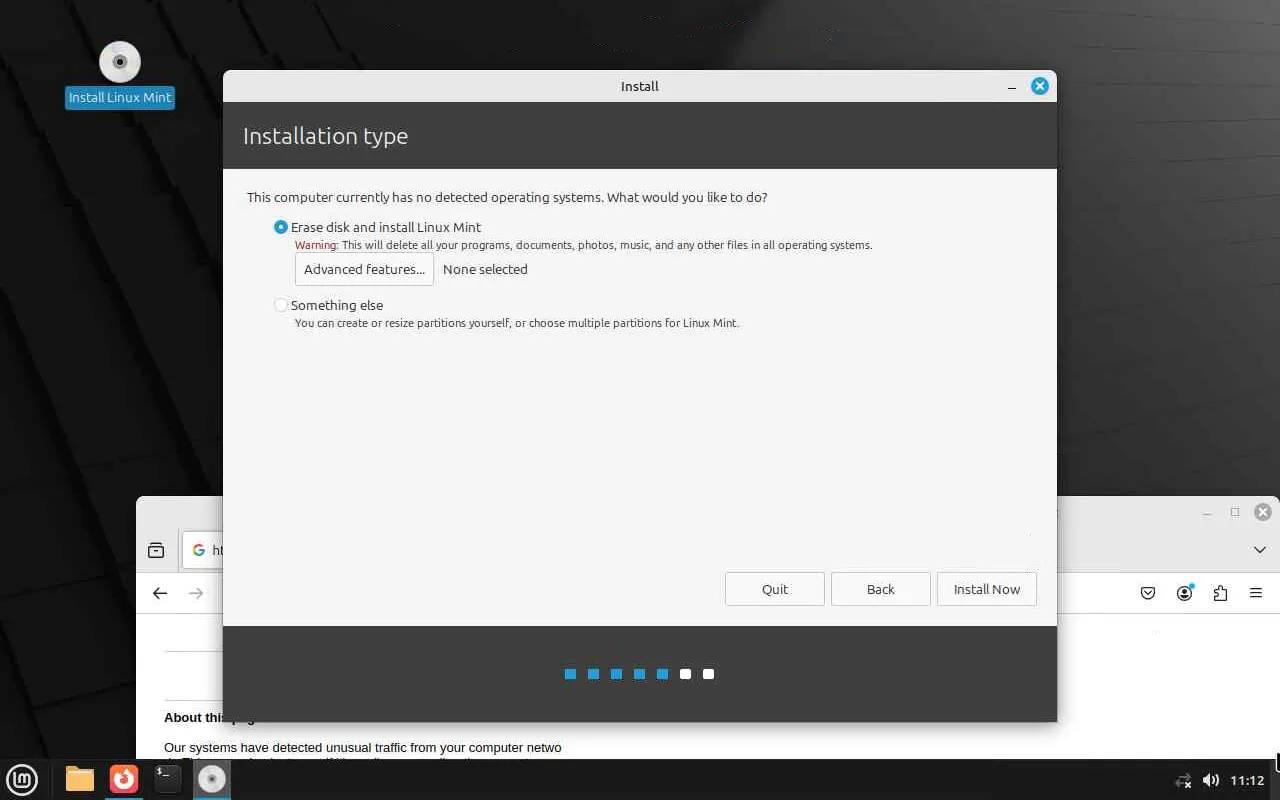1280x800 pixels.
Task: Click the red Warning text line
Action: (x=583, y=245)
